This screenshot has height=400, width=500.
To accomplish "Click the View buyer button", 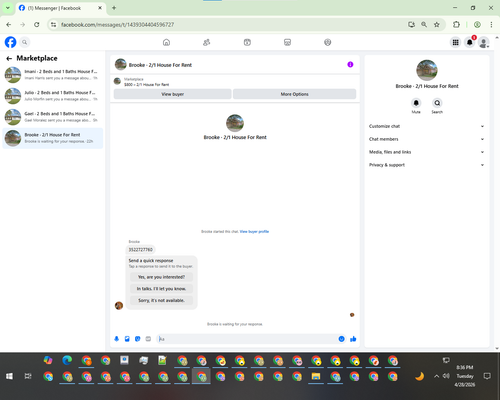I will pos(172,94).
